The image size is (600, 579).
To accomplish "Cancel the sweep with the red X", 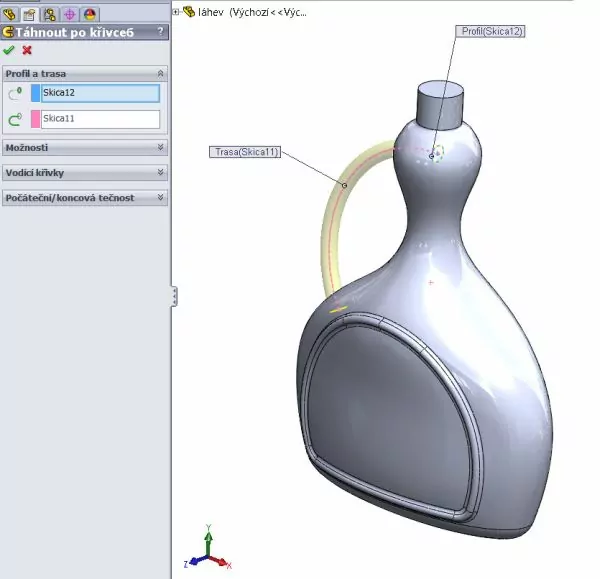I will point(27,50).
